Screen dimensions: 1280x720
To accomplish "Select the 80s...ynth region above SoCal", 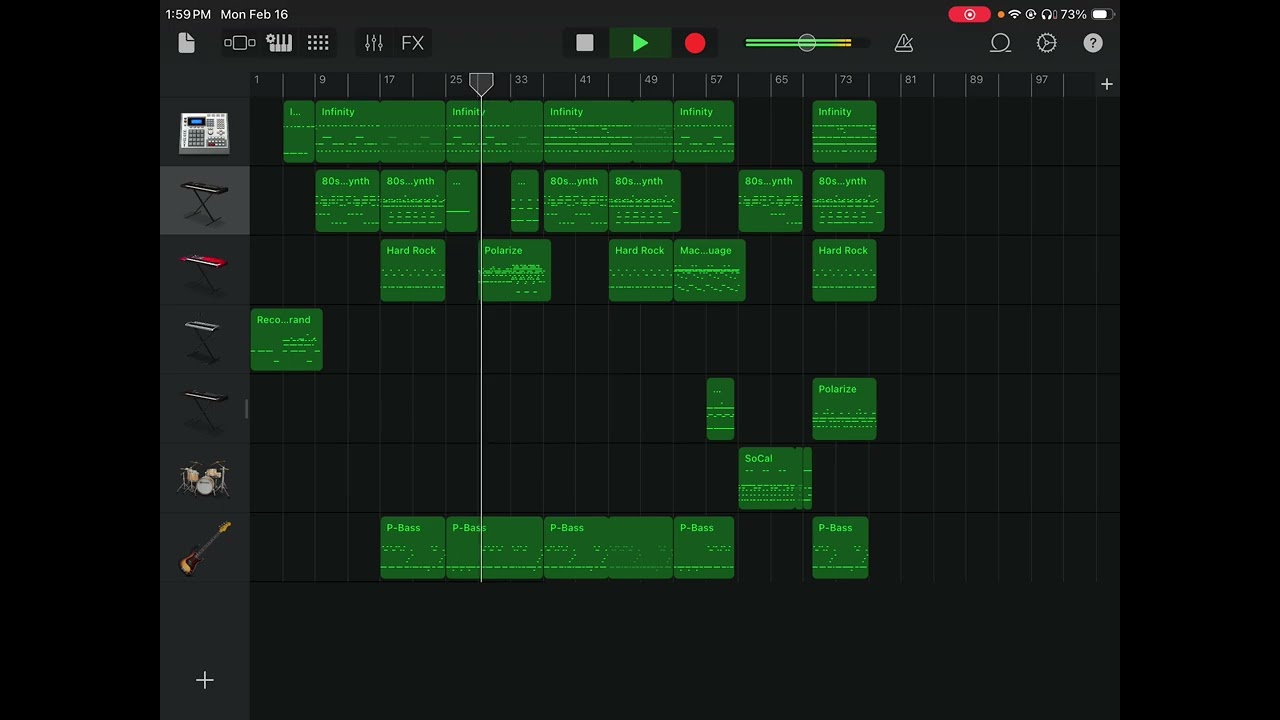I will [770, 201].
